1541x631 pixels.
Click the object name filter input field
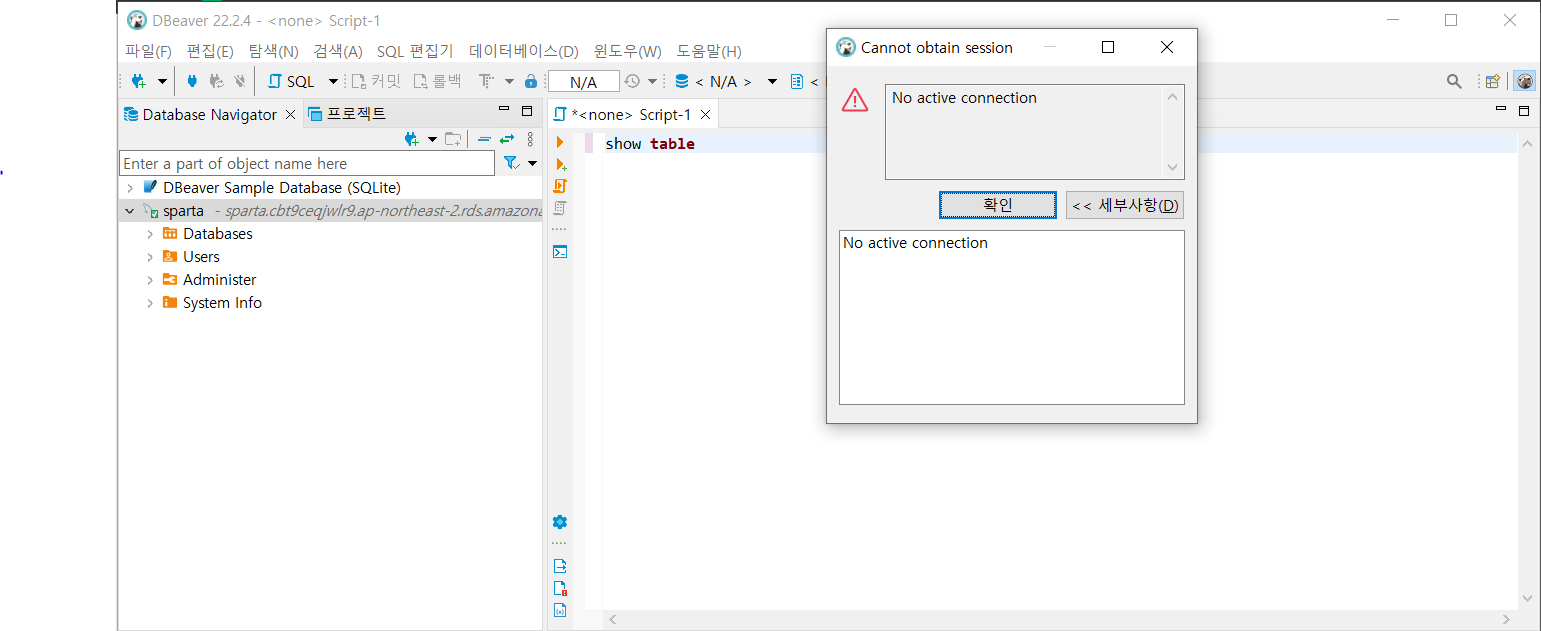pyautogui.click(x=307, y=163)
